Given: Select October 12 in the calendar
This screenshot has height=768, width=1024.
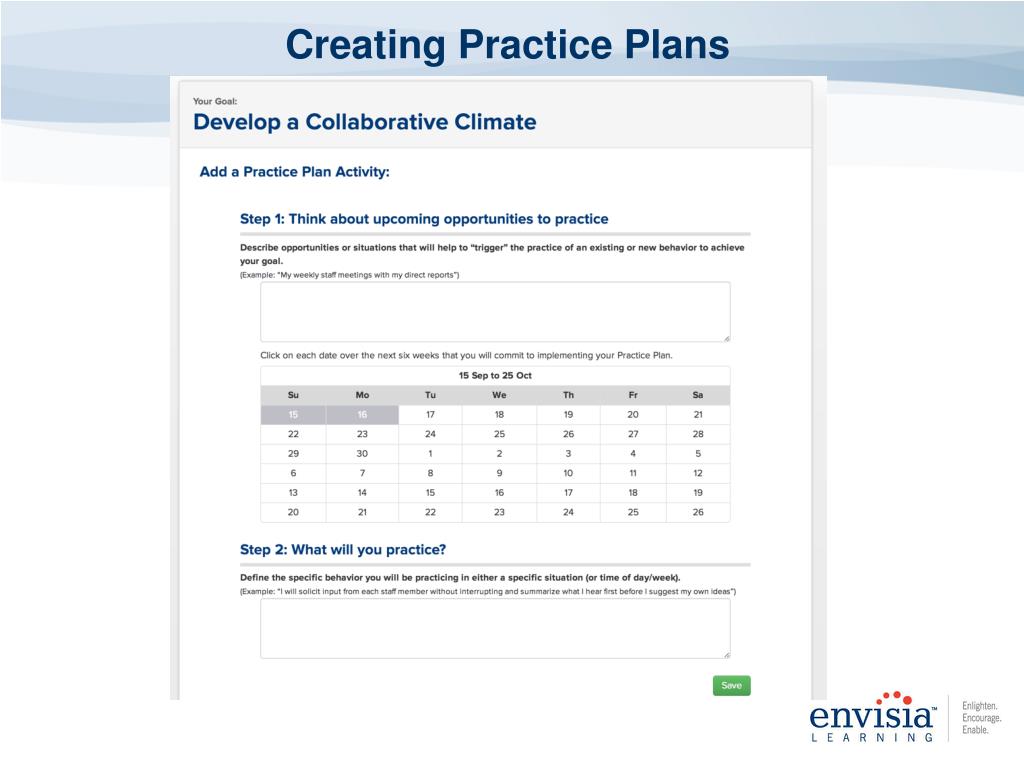Looking at the screenshot, I should click(698, 473).
